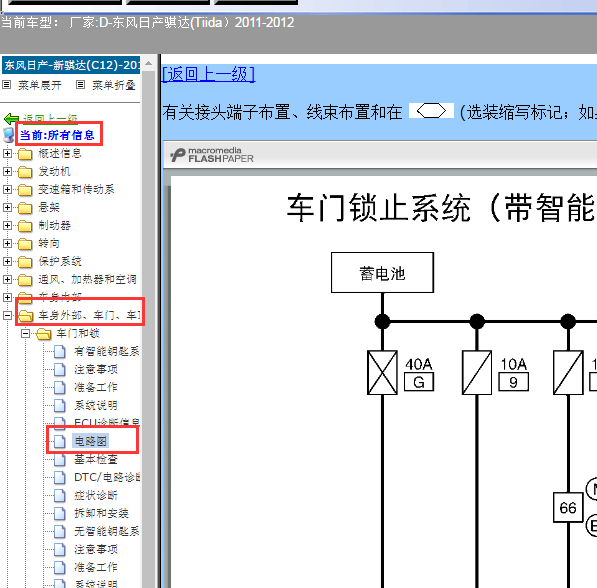Click page icon beside 基本检查
The width and height of the screenshot is (597, 588).
click(59, 460)
